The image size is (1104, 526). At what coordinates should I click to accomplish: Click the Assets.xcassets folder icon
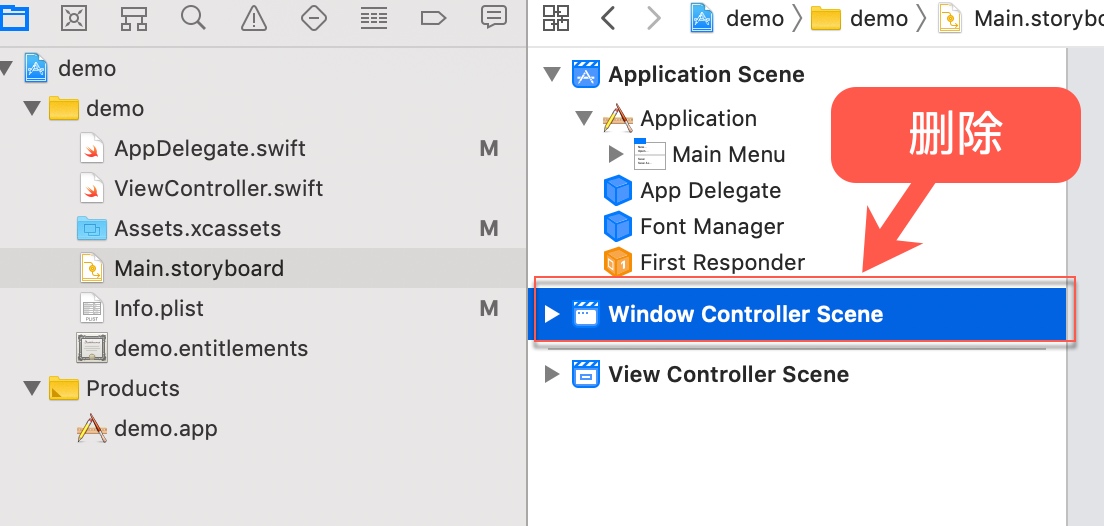click(92, 228)
